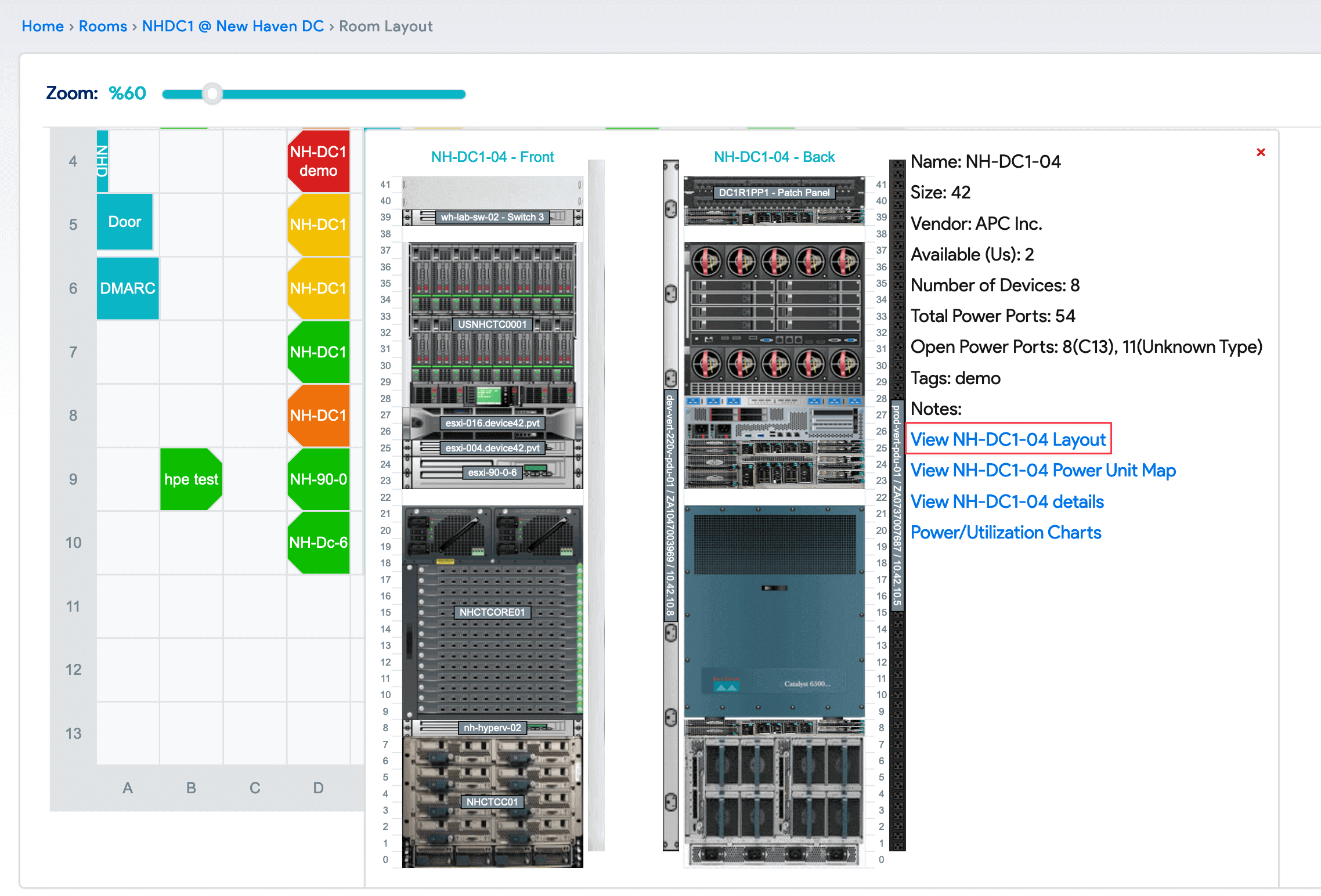The width and height of the screenshot is (1321, 896).
Task: Click the 'Door' cell in the room grid
Action: [124, 222]
